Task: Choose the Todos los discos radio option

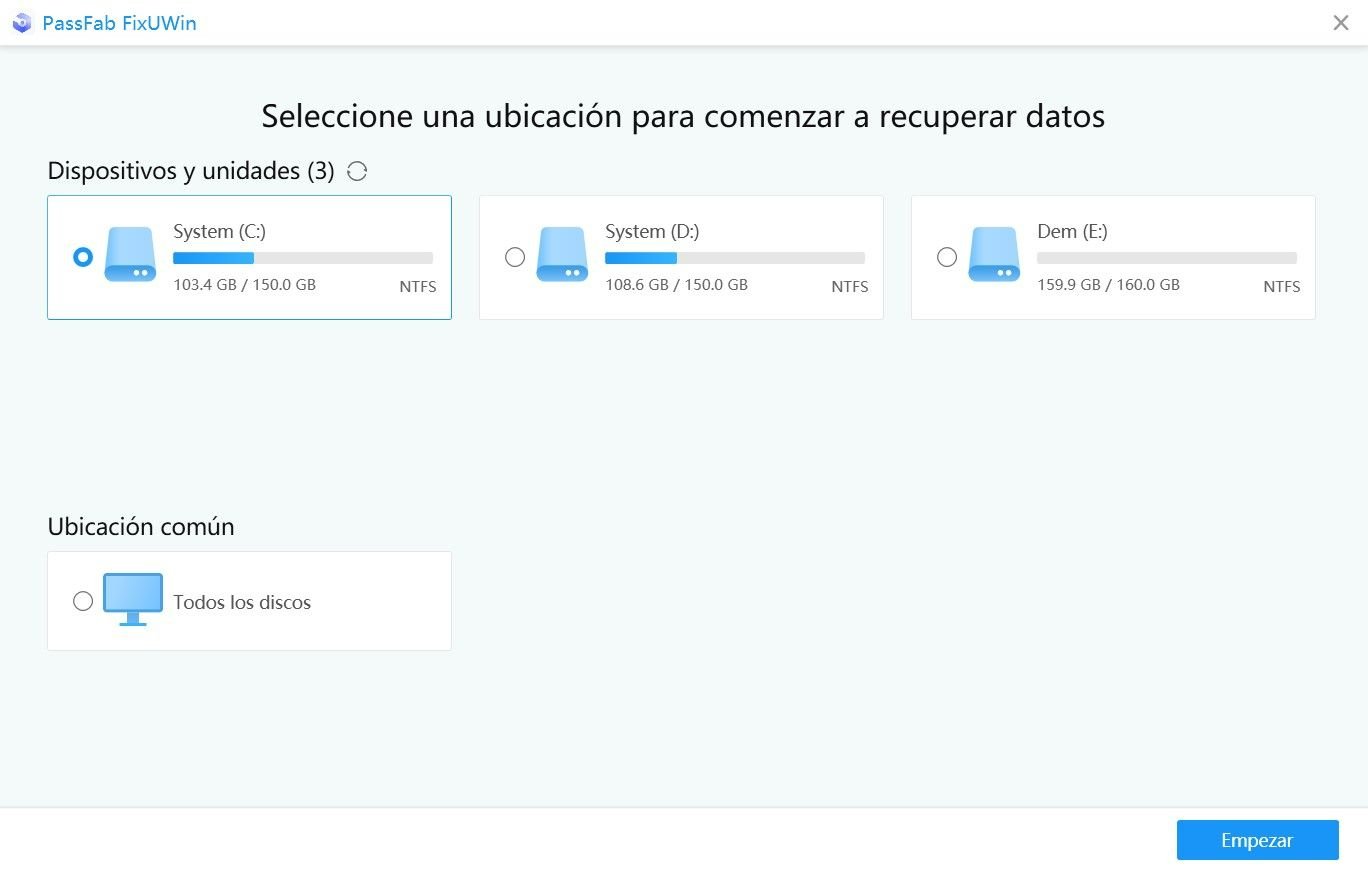Action: 83,601
